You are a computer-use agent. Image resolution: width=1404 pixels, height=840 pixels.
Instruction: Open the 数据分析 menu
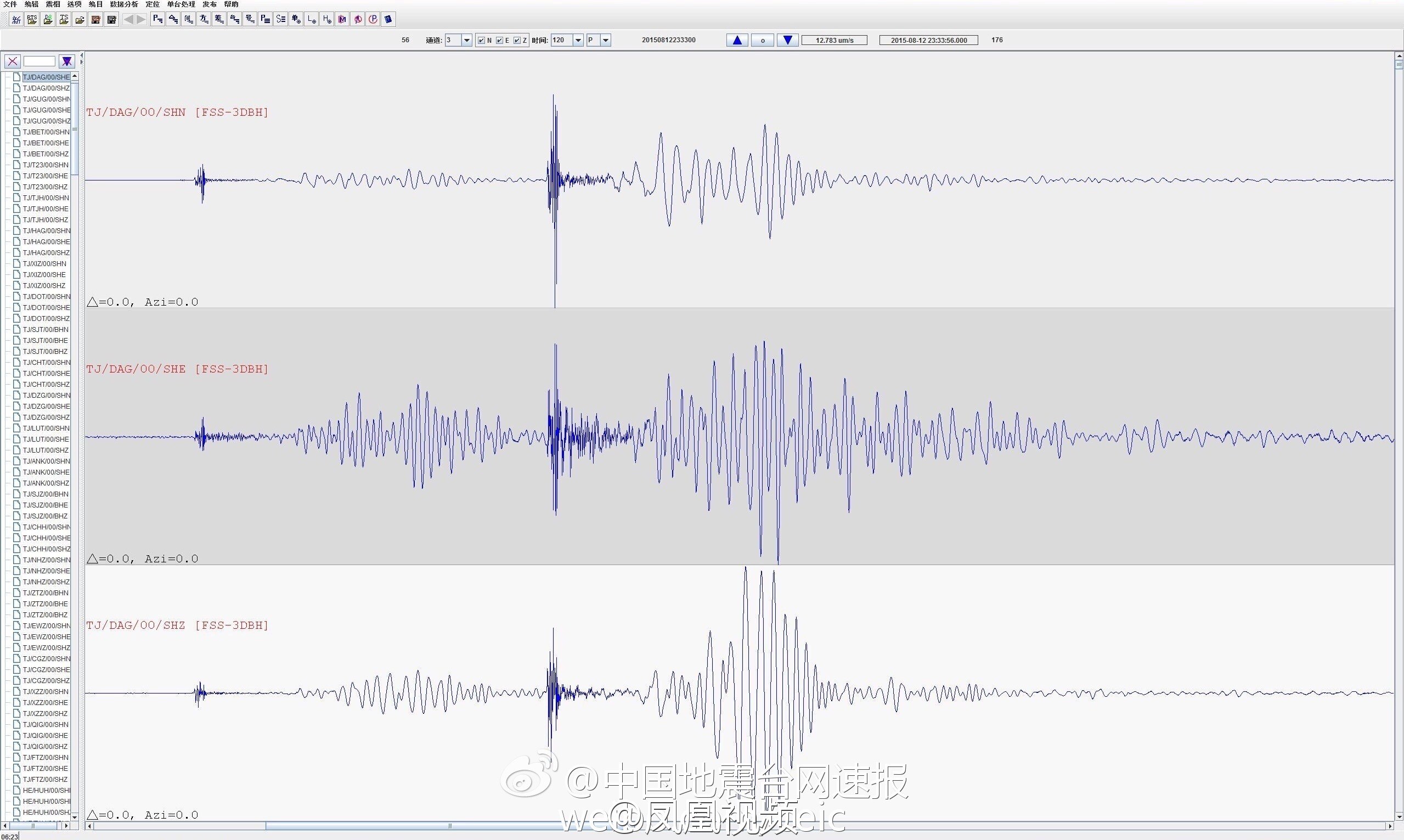click(124, 4)
